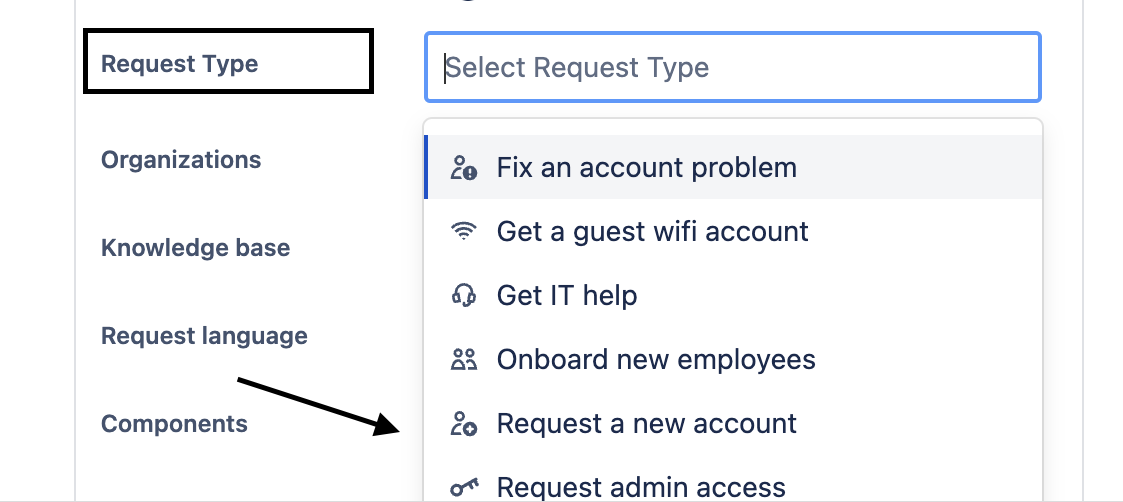Click the Request Type field label
The width and height of the screenshot is (1123, 502).
(180, 64)
